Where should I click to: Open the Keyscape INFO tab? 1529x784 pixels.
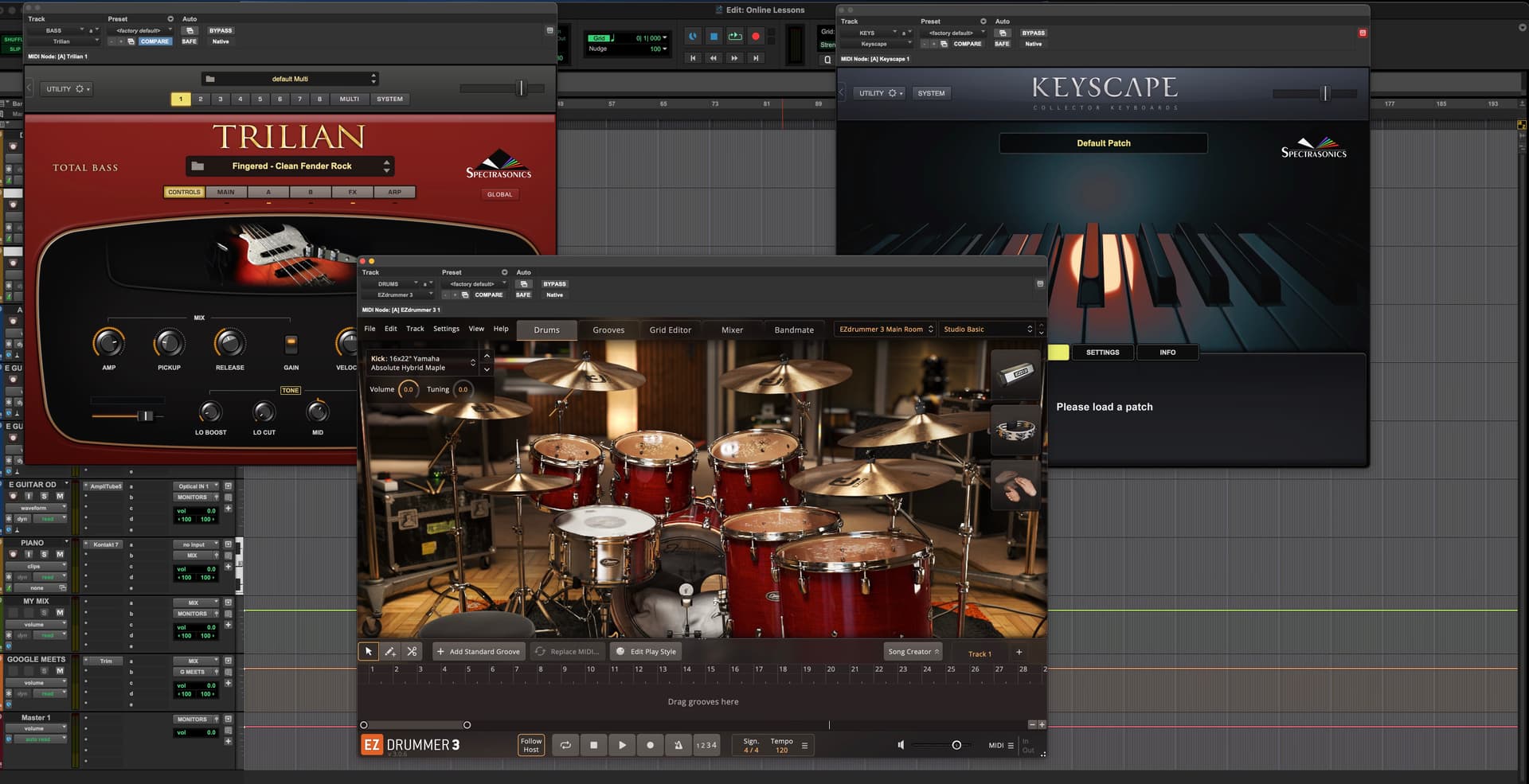pos(1167,352)
